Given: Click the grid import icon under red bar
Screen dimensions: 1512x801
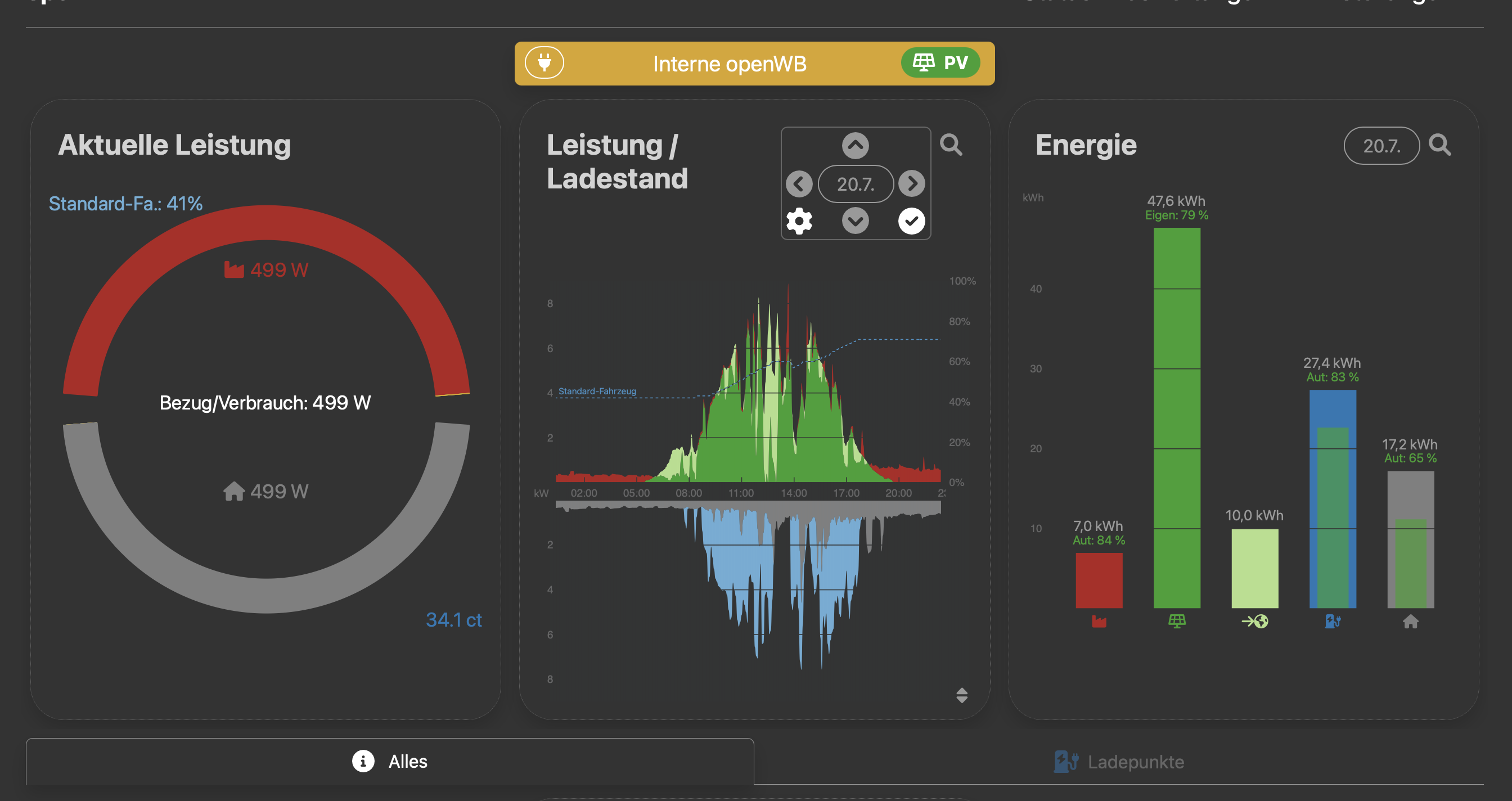Looking at the screenshot, I should 1099,622.
